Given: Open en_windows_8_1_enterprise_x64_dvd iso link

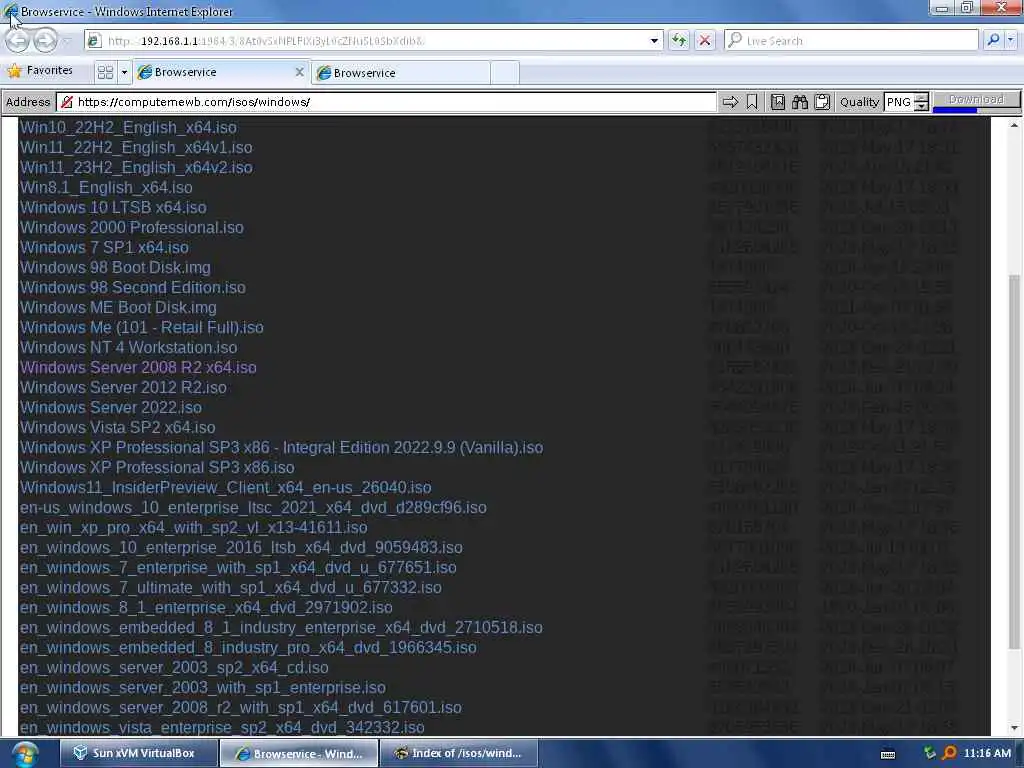Looking at the screenshot, I should coord(206,607).
